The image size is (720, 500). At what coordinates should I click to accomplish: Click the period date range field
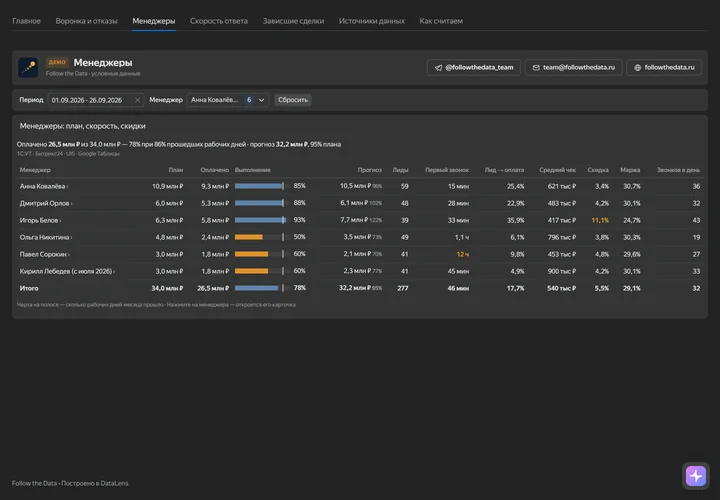[x=95, y=100]
